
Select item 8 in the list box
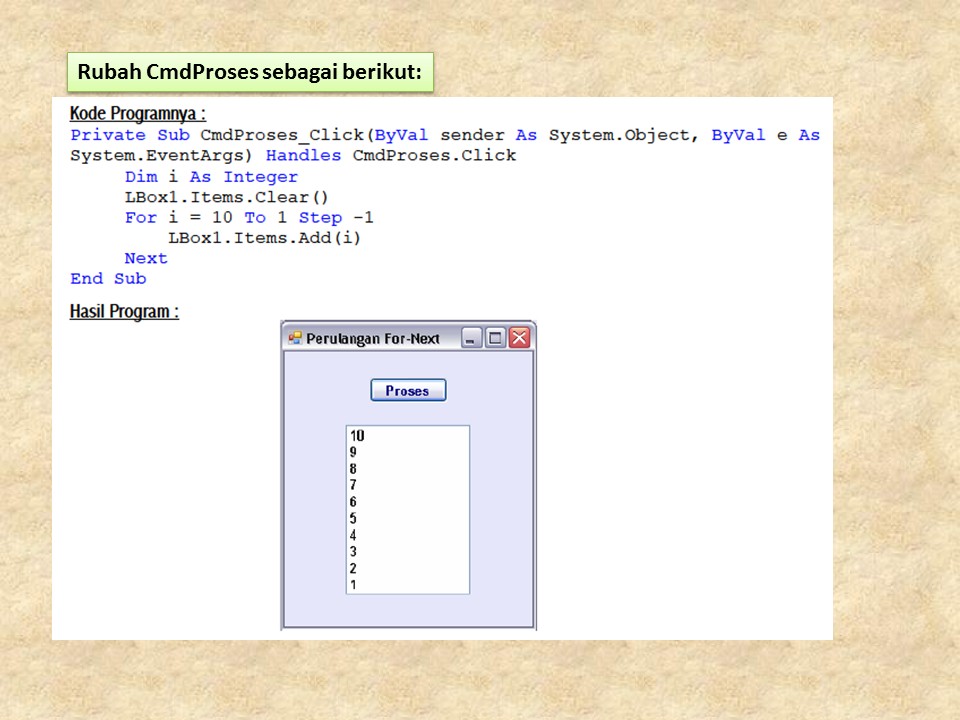pos(408,468)
